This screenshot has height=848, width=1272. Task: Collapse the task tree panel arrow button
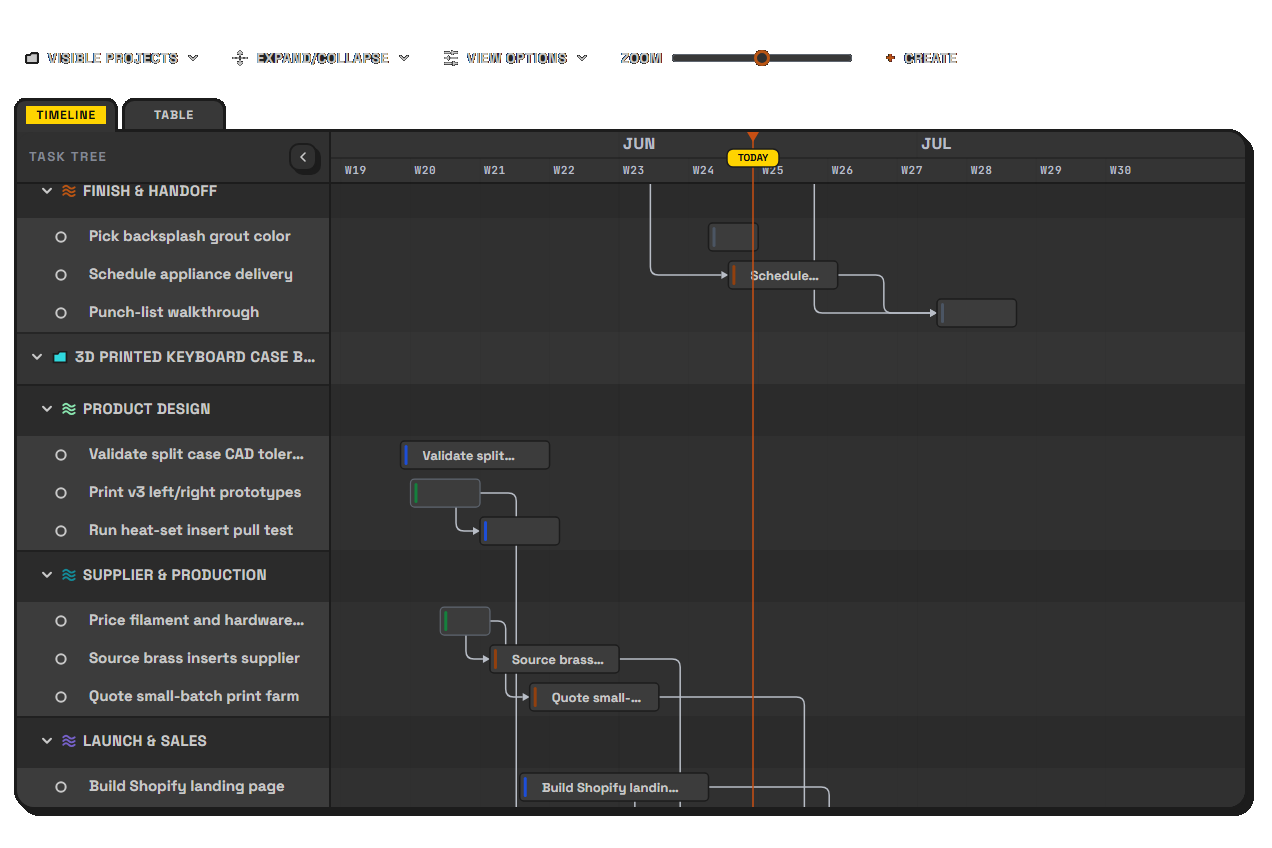304,157
